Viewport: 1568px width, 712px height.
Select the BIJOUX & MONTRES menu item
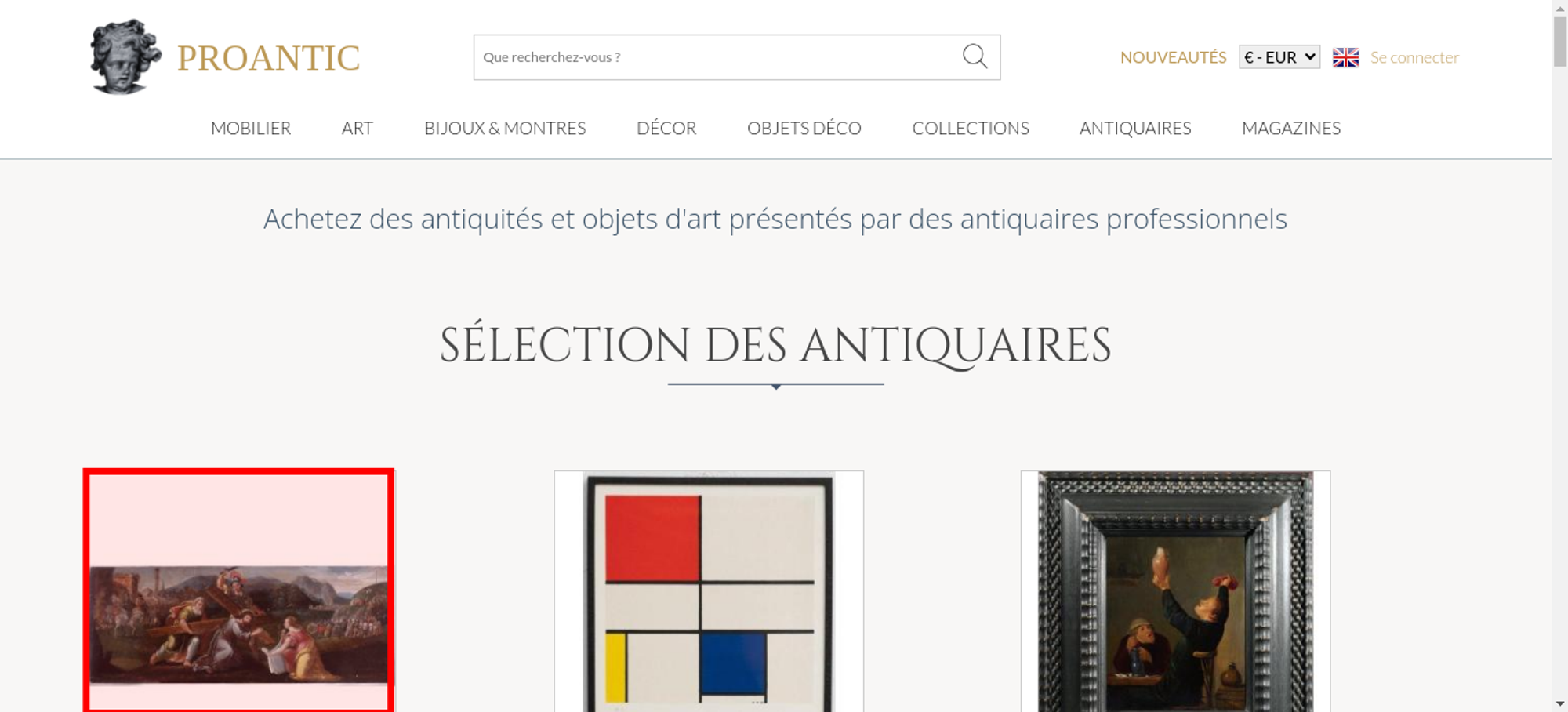(505, 128)
